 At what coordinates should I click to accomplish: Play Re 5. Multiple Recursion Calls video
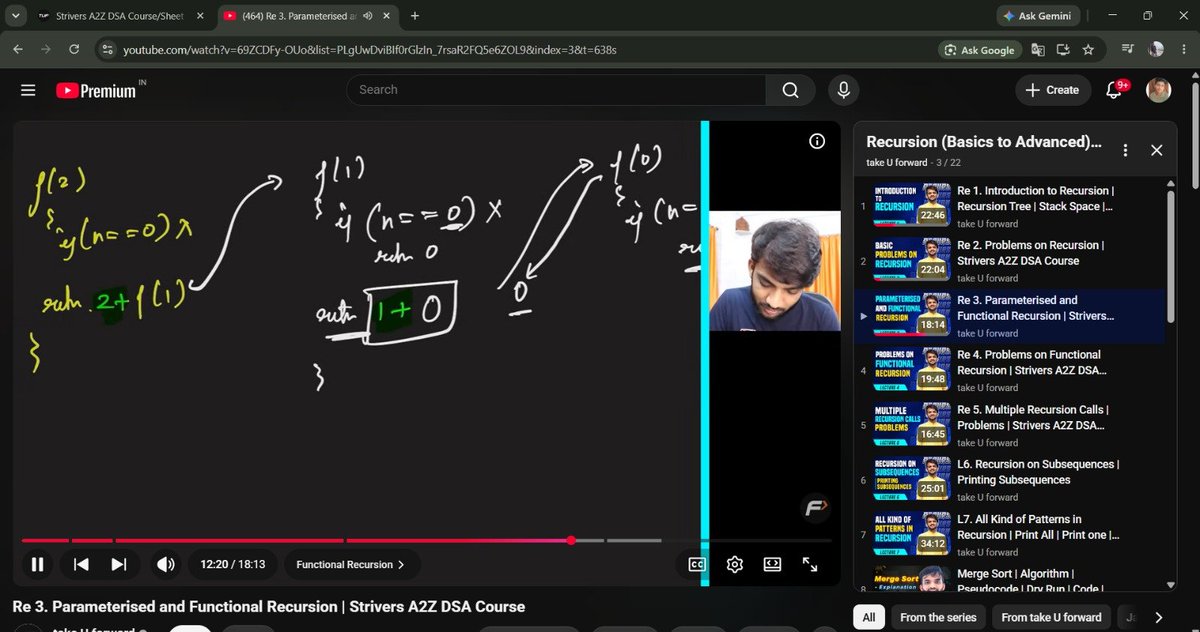tap(1010, 425)
